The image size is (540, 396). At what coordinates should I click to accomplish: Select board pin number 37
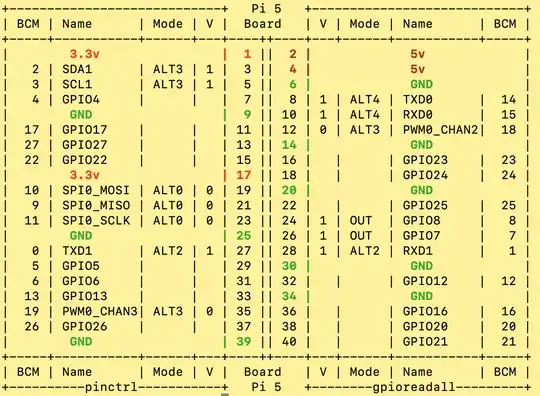(244, 327)
